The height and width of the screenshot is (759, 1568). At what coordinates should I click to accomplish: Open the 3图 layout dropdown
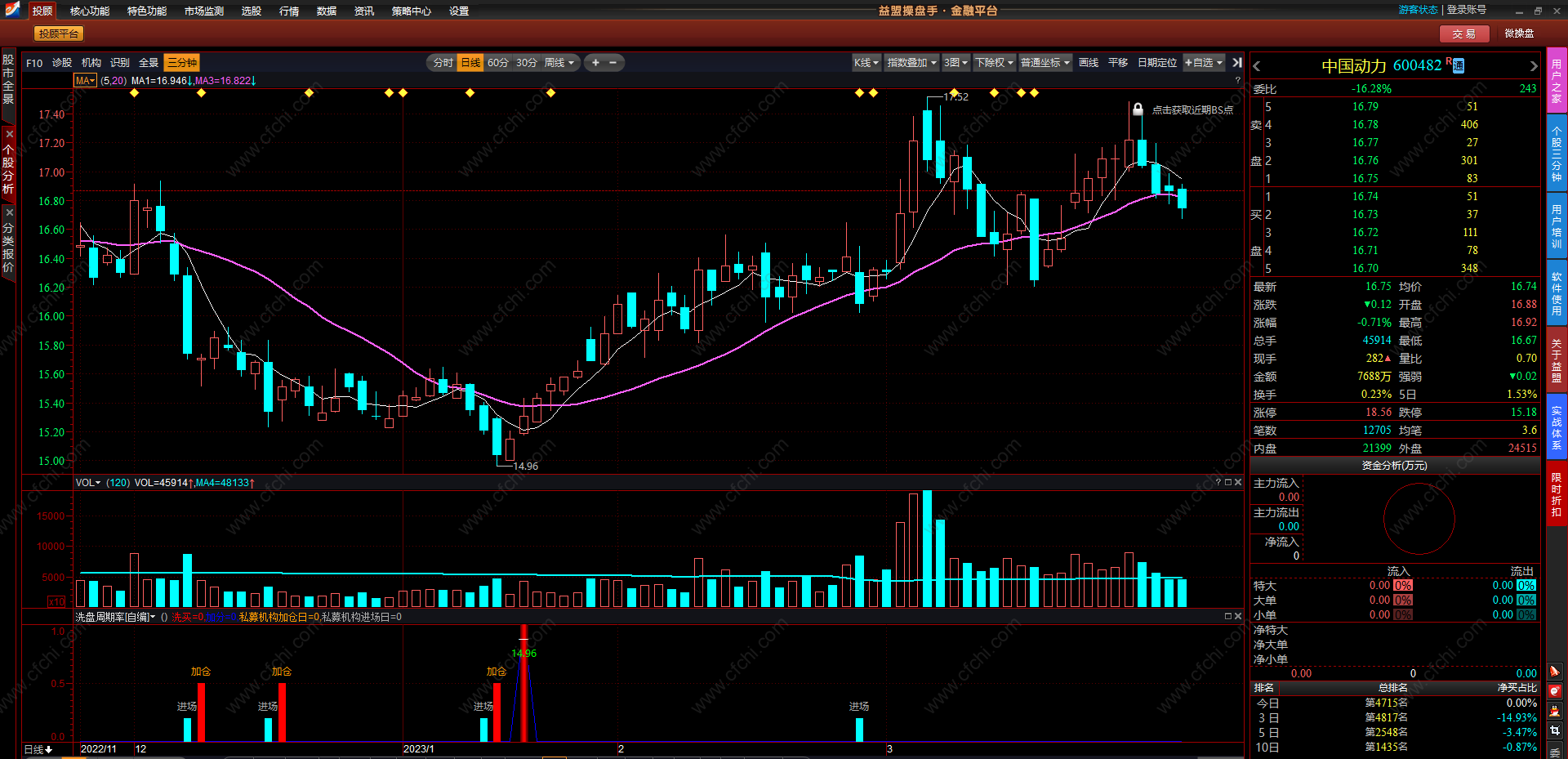955,63
